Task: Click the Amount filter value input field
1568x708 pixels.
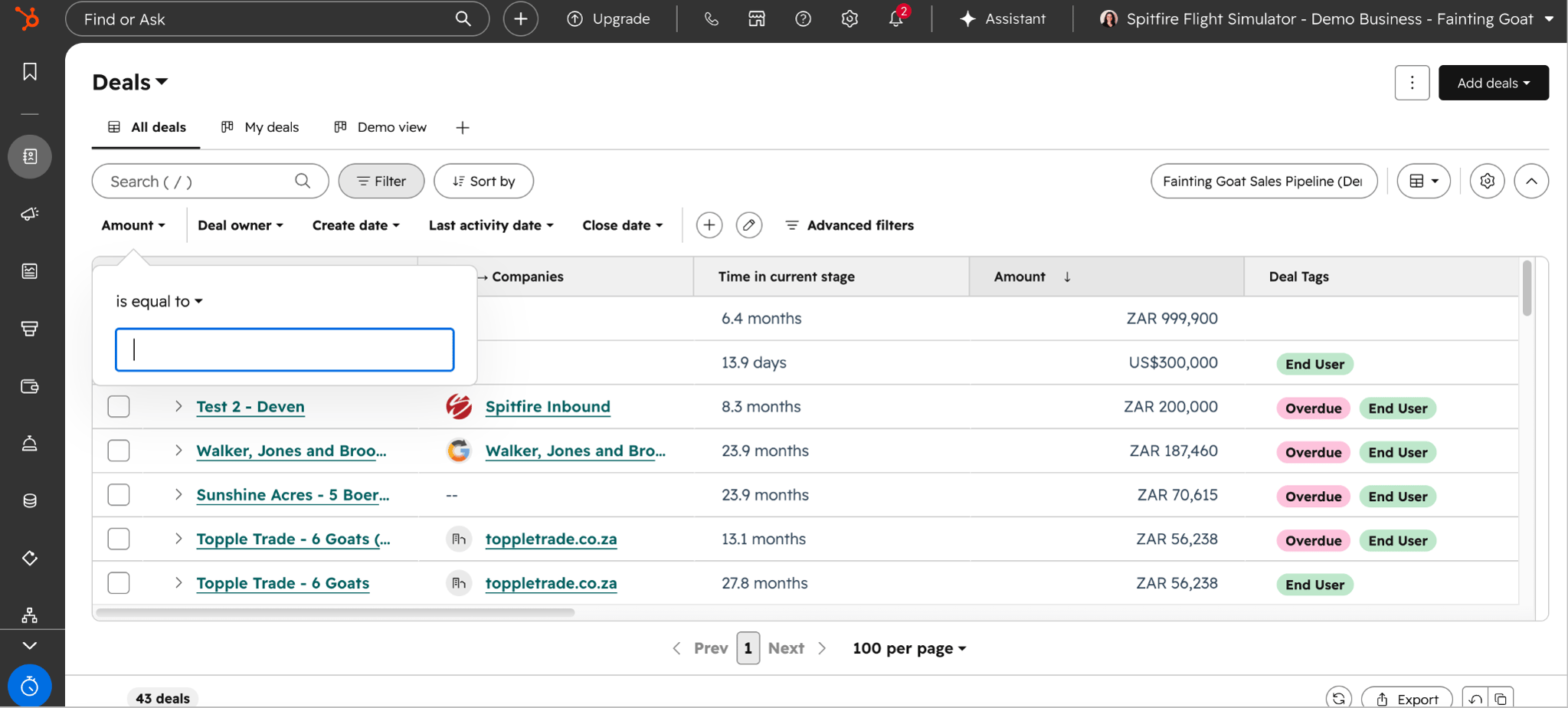Action: pyautogui.click(x=285, y=350)
